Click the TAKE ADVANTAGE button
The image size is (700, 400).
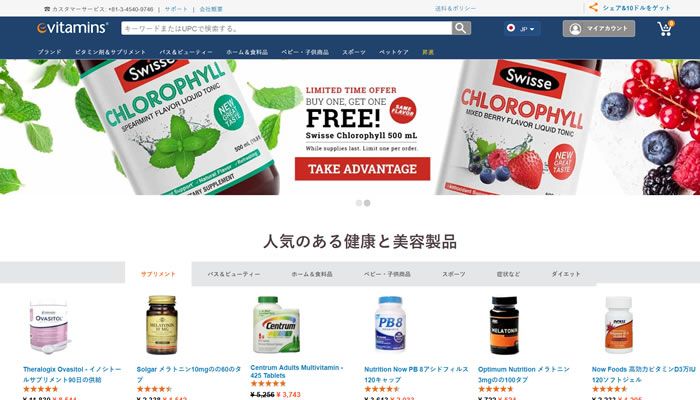[x=362, y=169]
